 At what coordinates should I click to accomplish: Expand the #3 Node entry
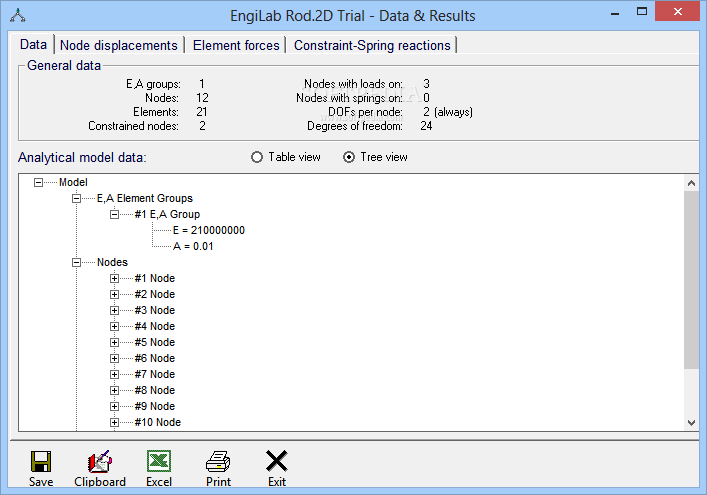115,311
